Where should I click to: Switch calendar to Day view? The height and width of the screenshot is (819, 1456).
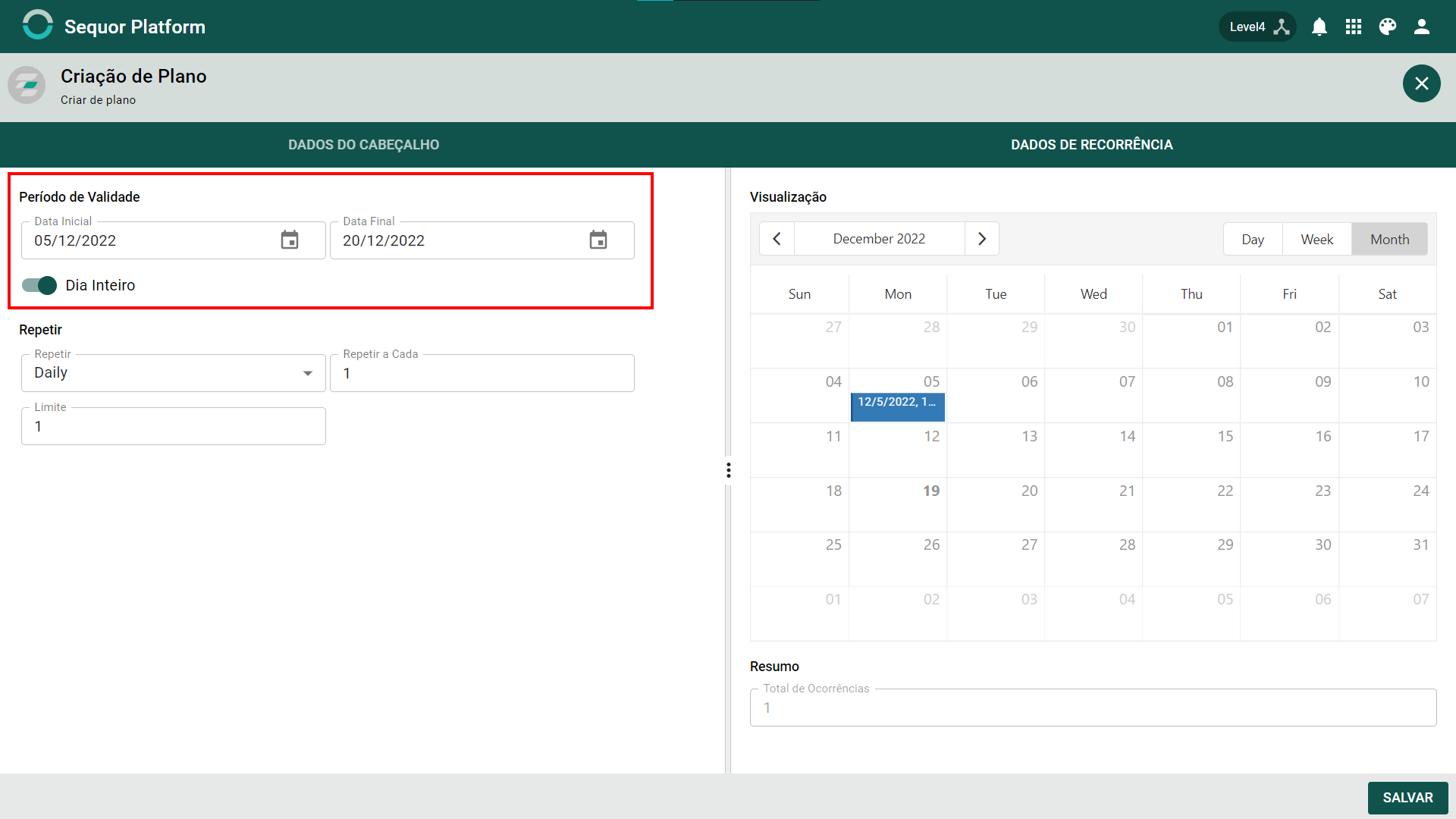click(1253, 240)
